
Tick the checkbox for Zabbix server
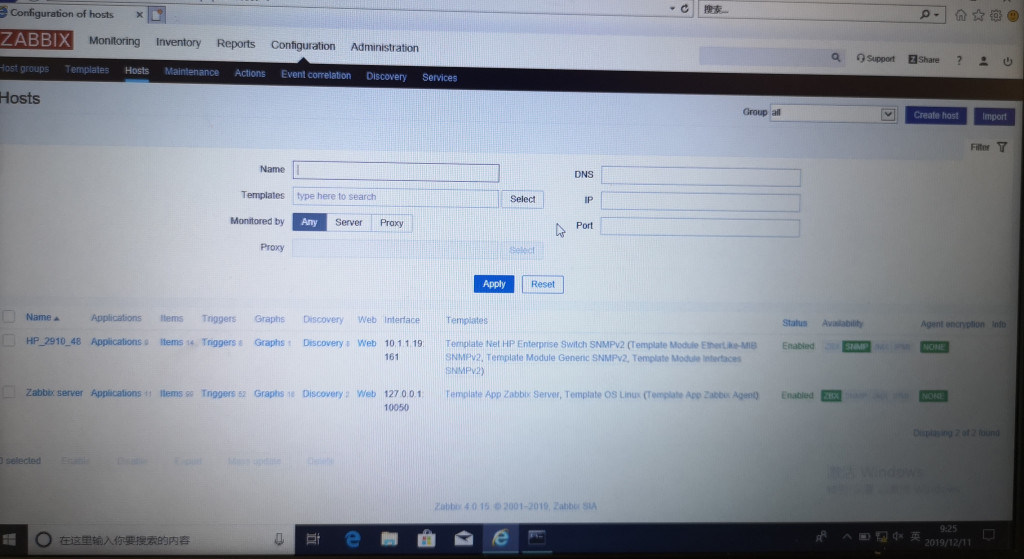coord(8,392)
